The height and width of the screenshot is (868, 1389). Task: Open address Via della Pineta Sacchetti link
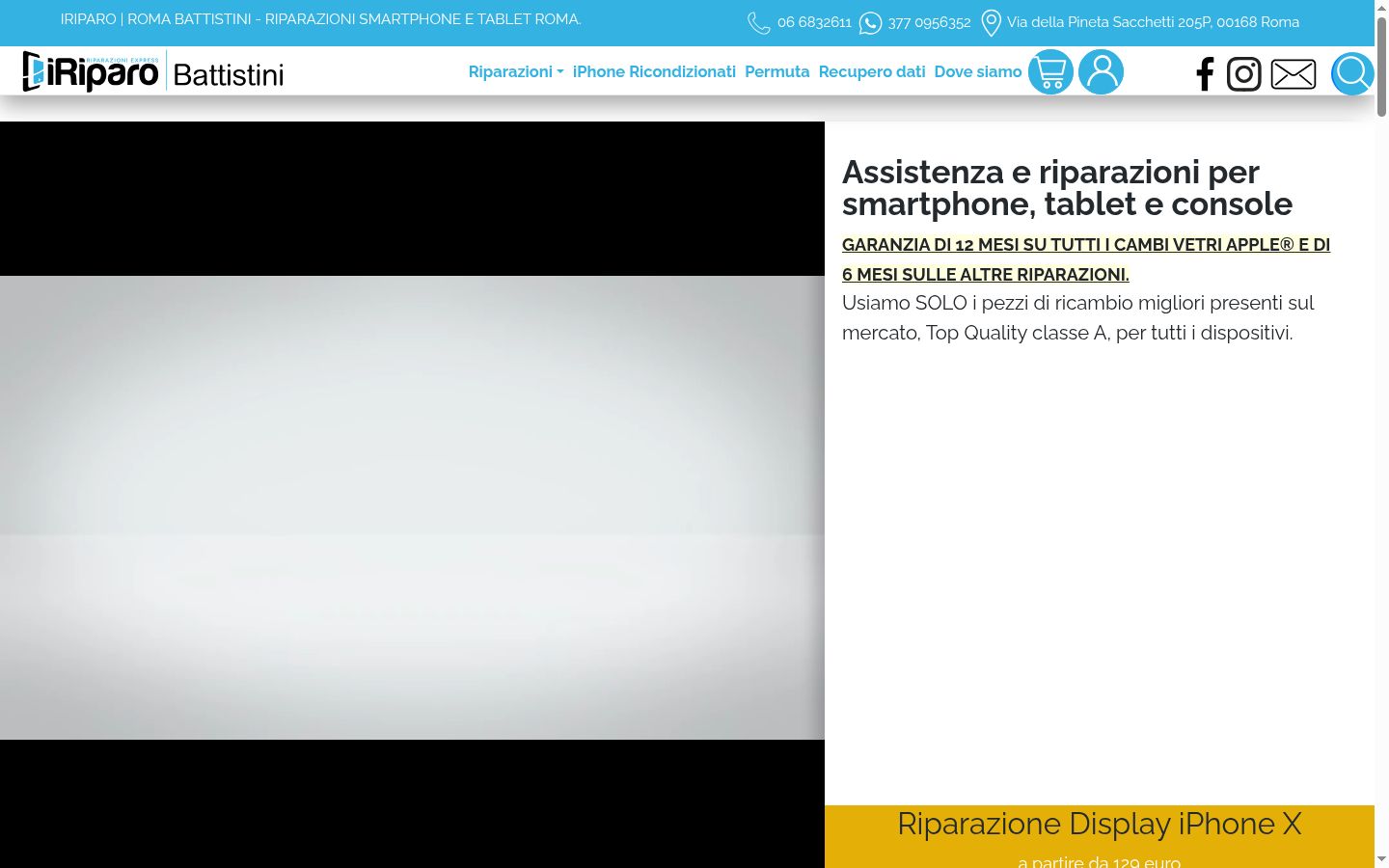1153,22
